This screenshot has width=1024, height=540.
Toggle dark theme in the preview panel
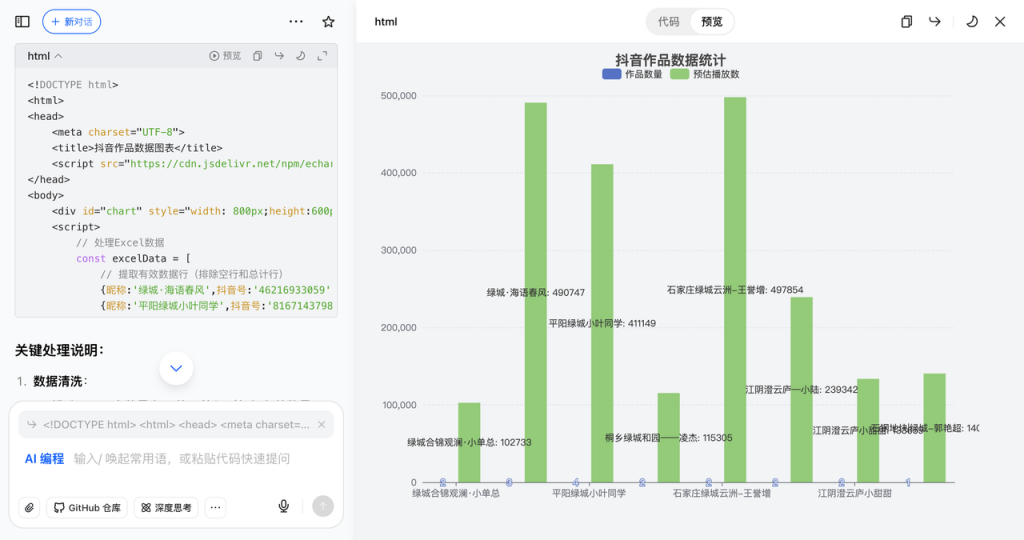972,22
